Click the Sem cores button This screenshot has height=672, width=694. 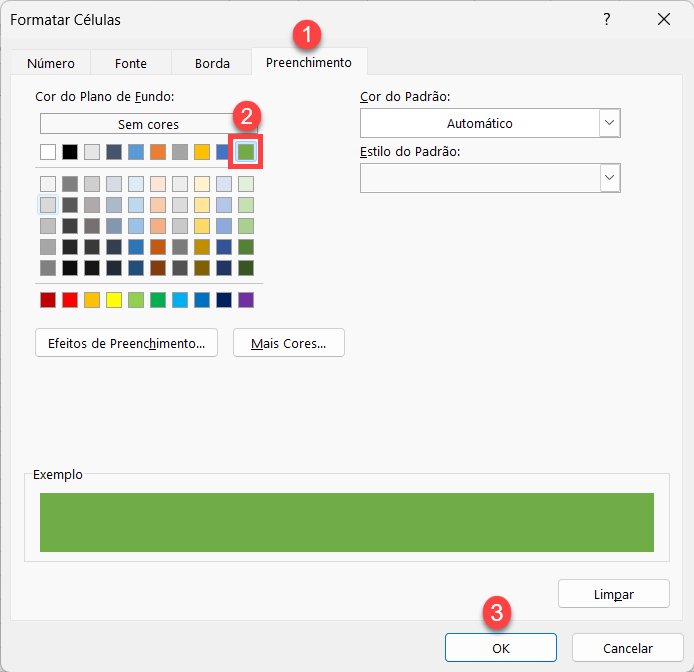coord(148,124)
